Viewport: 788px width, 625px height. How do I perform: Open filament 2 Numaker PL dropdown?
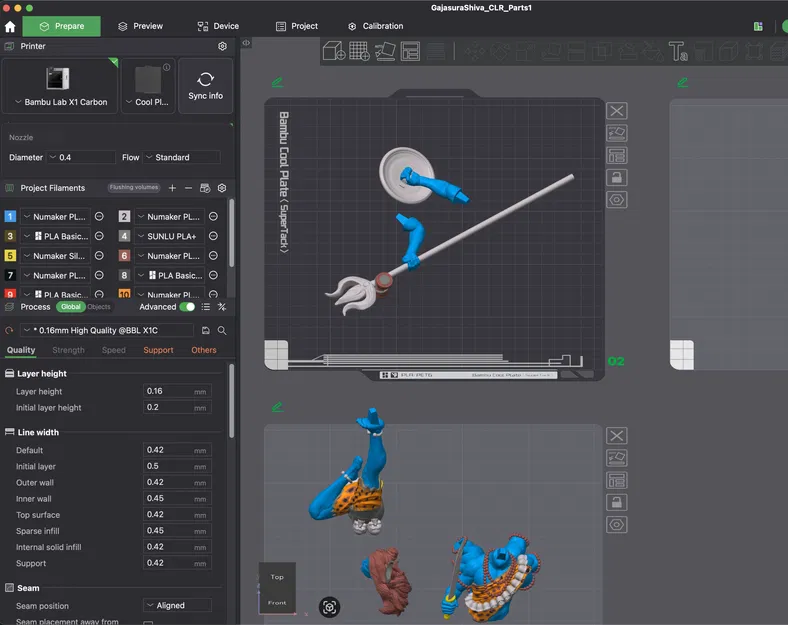[169, 217]
